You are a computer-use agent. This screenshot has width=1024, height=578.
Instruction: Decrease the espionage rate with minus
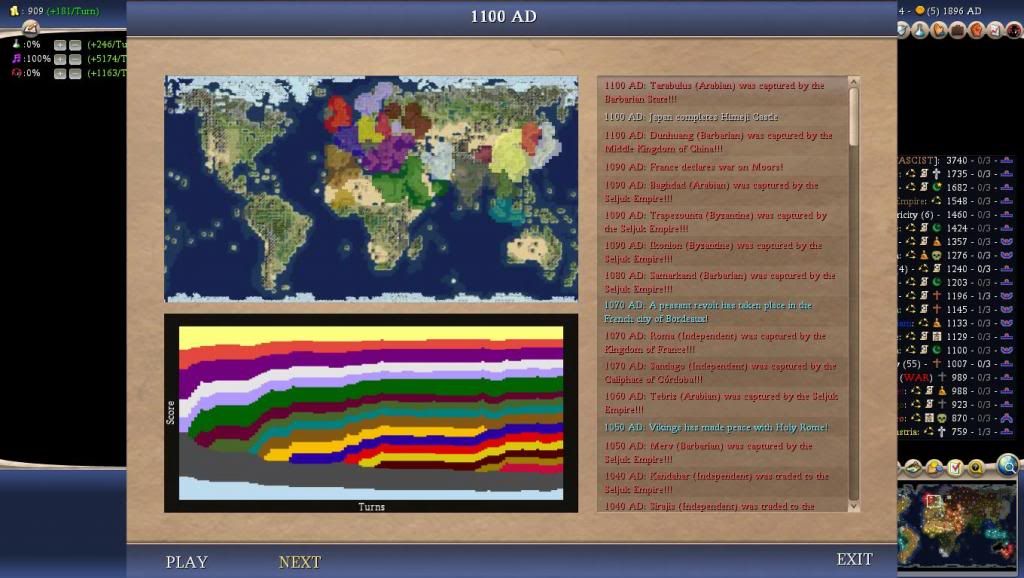point(75,73)
